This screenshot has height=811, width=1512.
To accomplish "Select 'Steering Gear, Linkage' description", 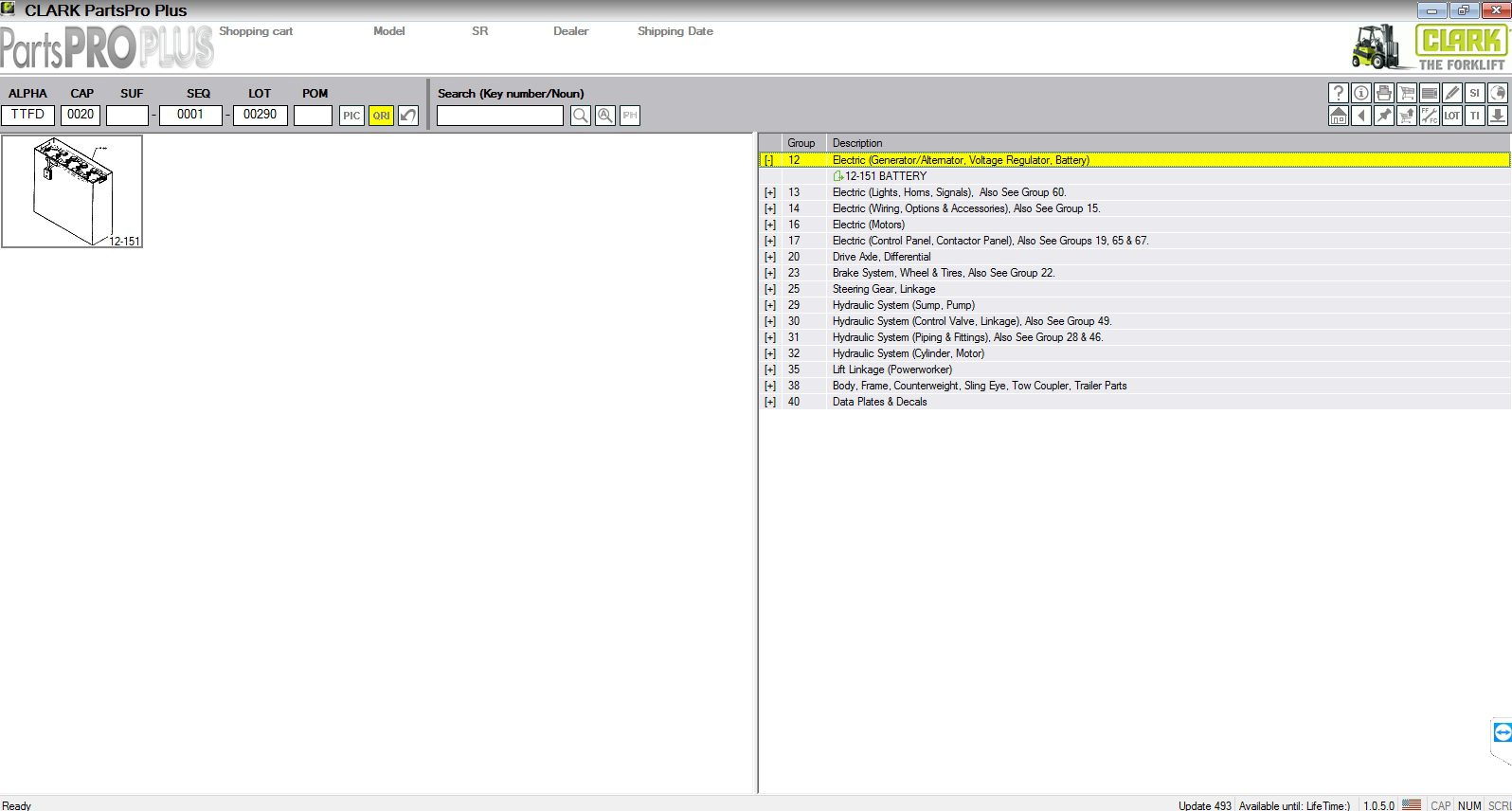I will 884,289.
